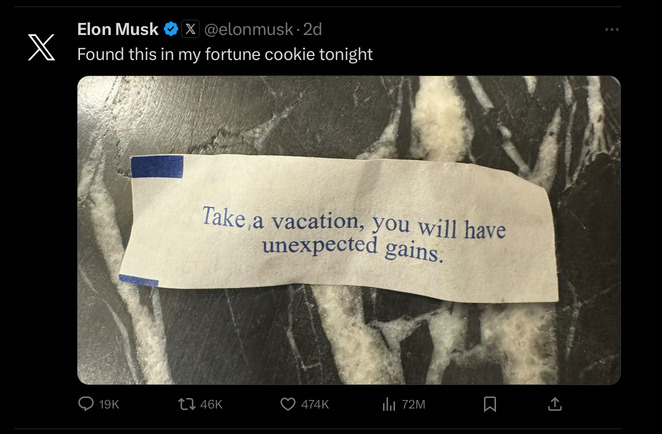This screenshot has width=662, height=434.
Task: Click the 19K replies count
Action: [x=109, y=404]
